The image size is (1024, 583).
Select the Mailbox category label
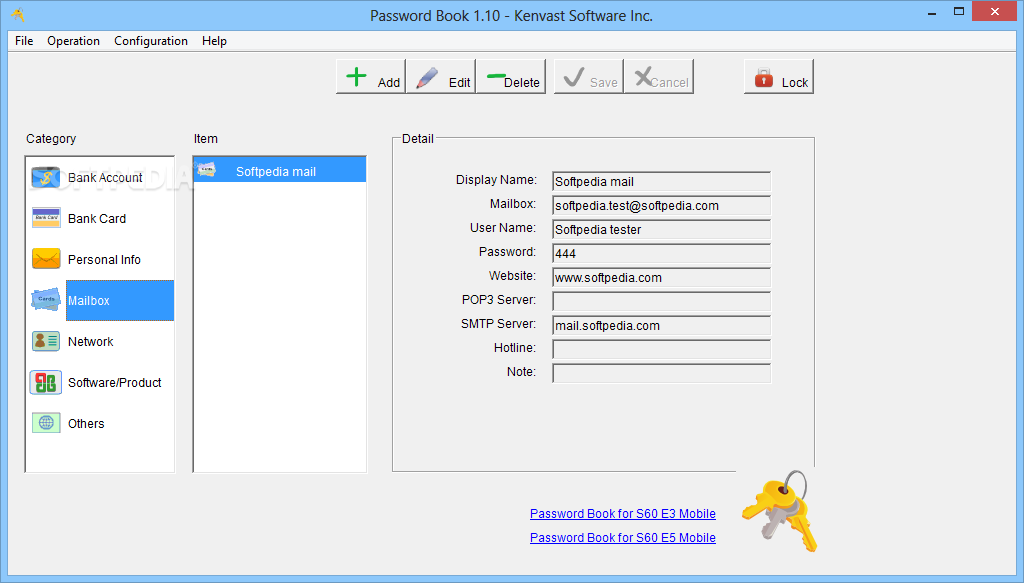[x=89, y=300]
